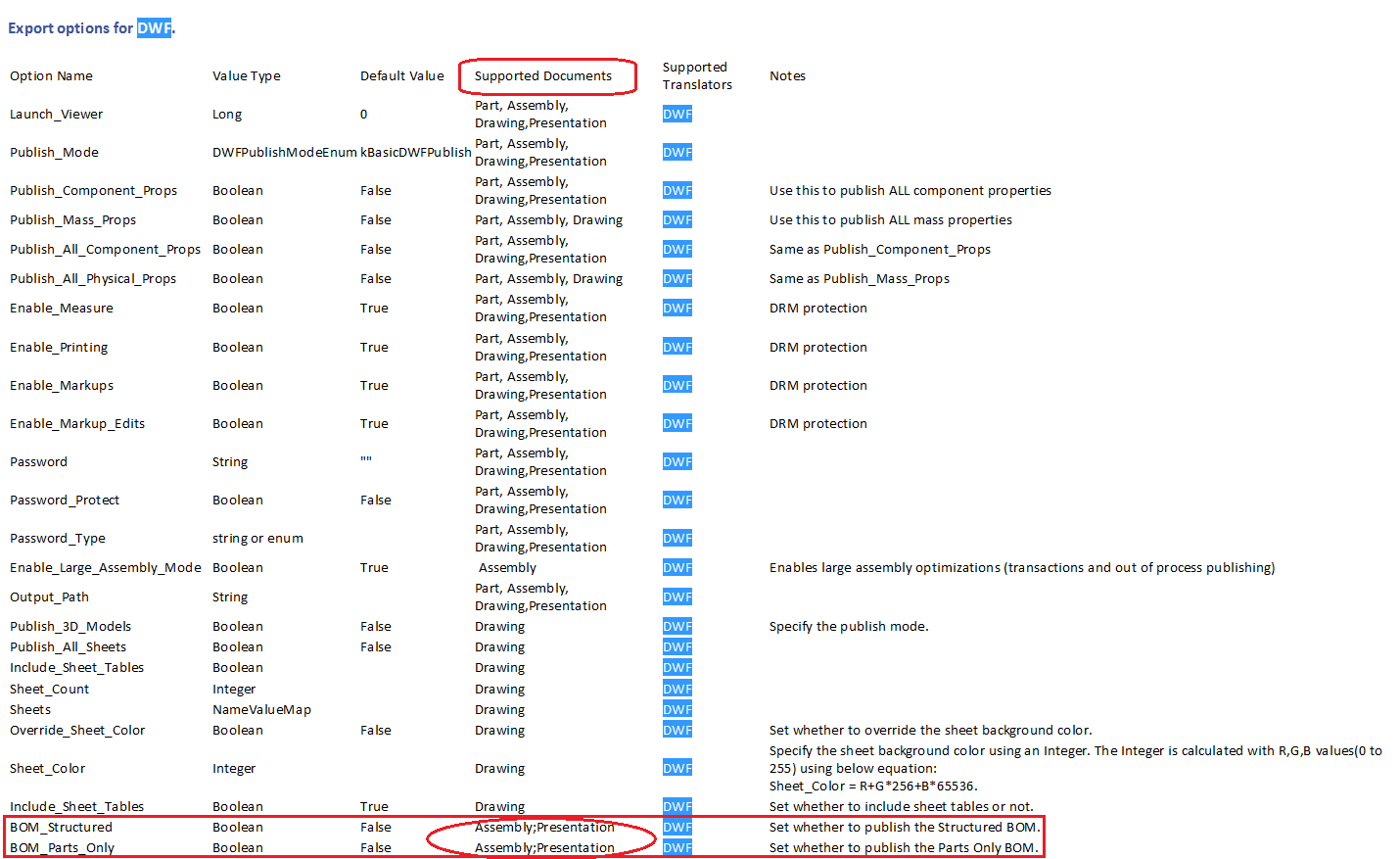1400x859 pixels.
Task: Click the 'Export options for DWF' heading
Action: click(x=91, y=28)
